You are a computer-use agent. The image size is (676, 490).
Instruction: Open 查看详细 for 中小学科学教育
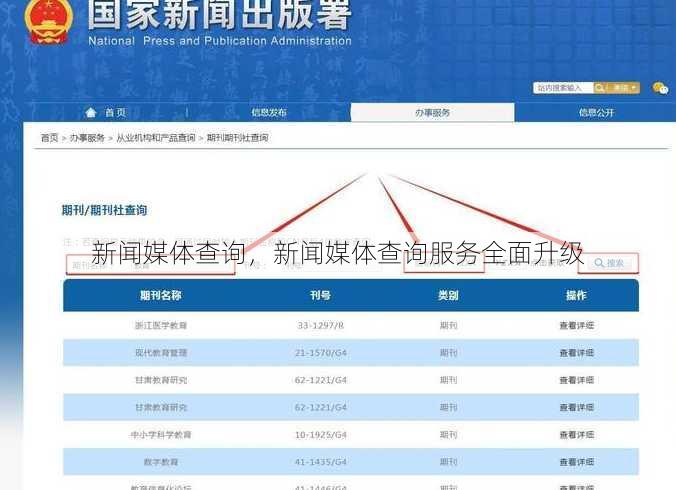coord(577,435)
